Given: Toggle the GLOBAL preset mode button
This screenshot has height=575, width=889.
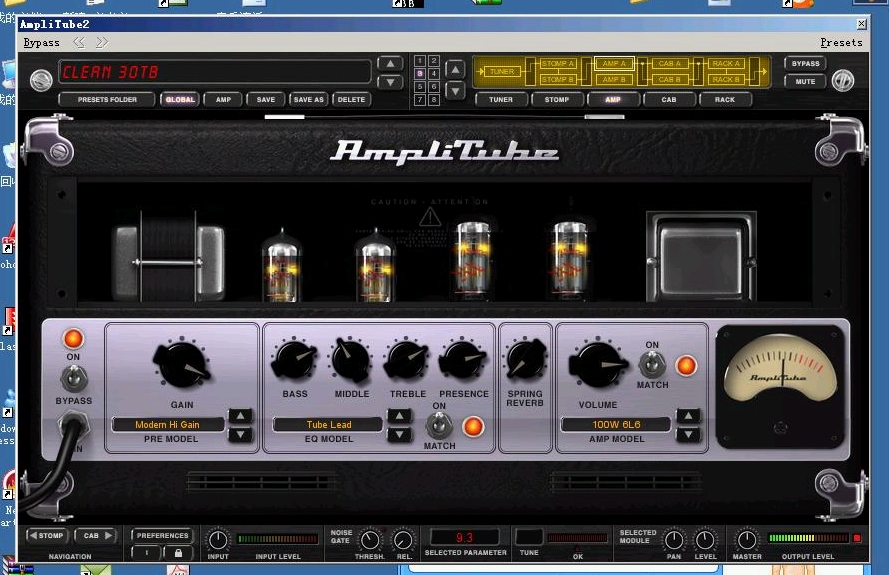Looking at the screenshot, I should tap(180, 99).
